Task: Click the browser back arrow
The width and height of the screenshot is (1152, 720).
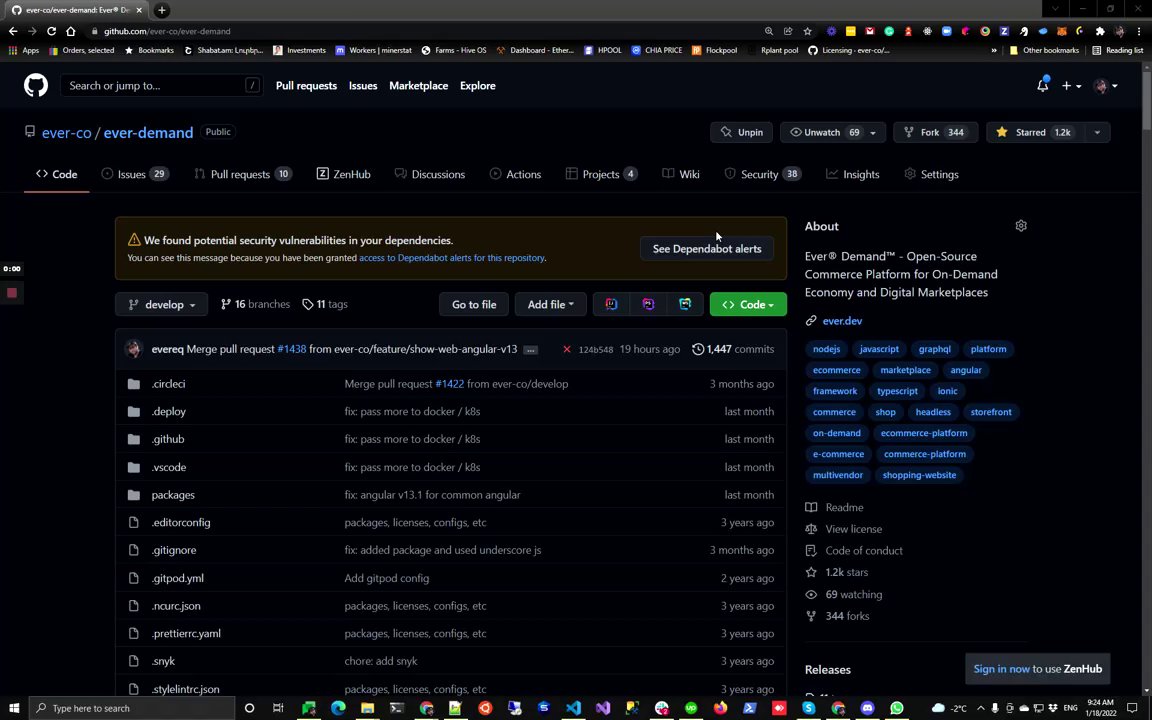Action: point(13,31)
